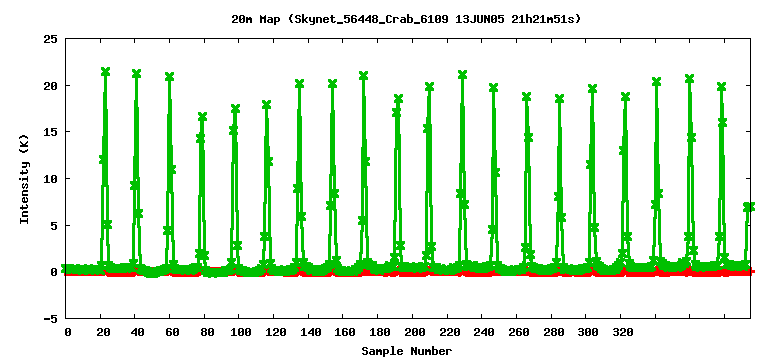Click the peak marker near sample 40
The image size is (768, 360).
tap(137, 73)
